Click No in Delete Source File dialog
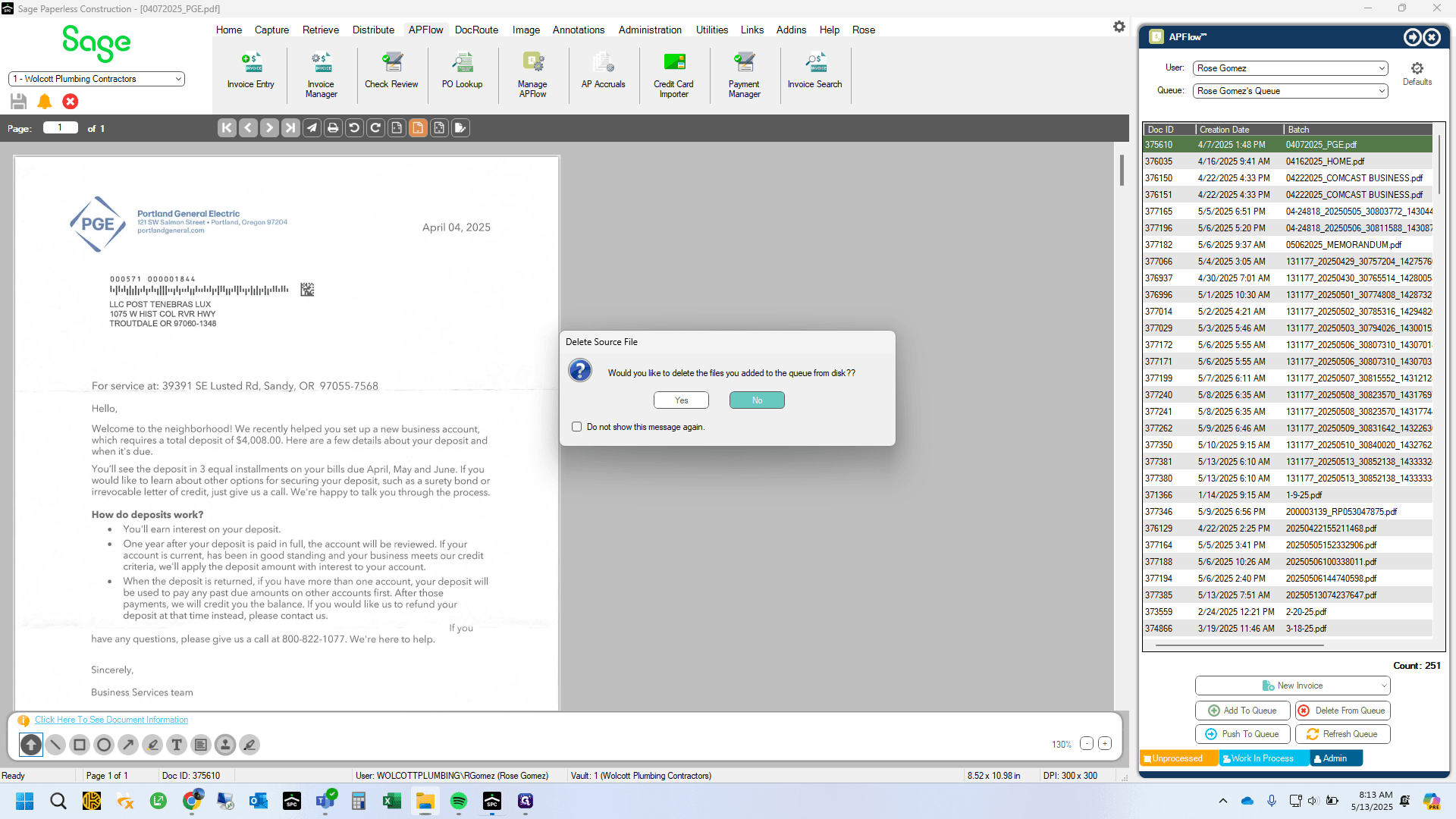1456x819 pixels. coord(757,400)
